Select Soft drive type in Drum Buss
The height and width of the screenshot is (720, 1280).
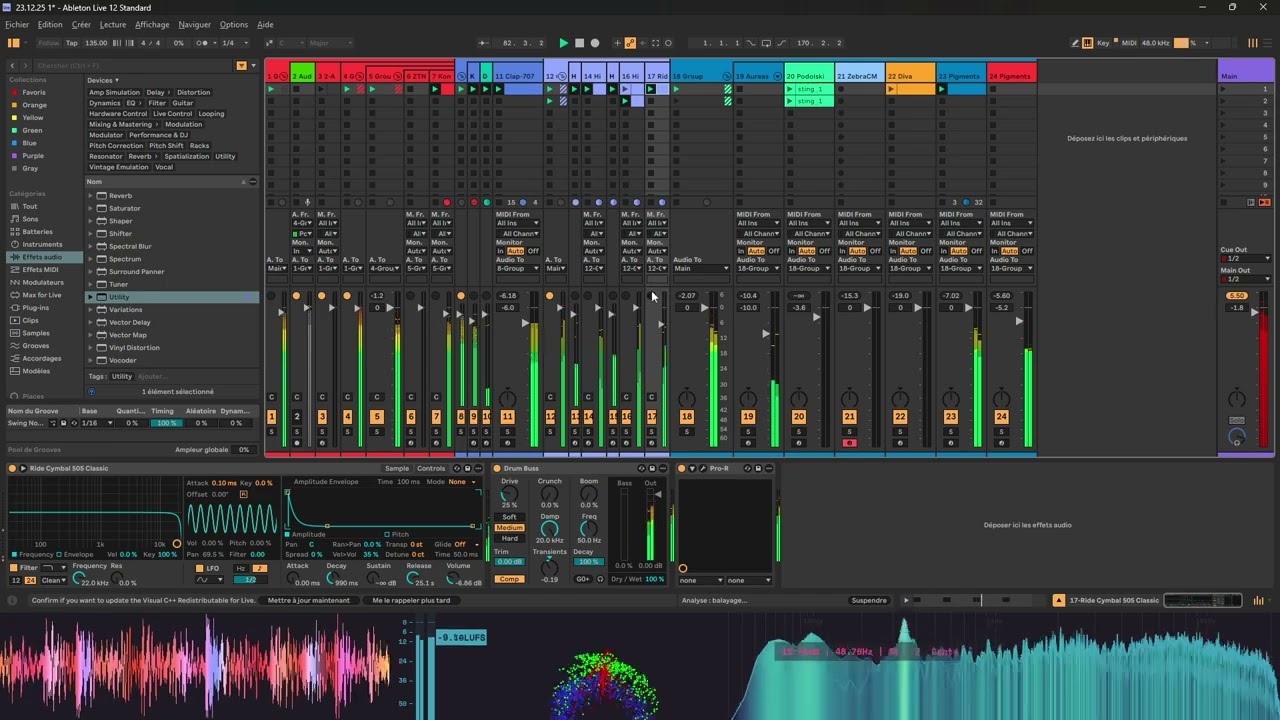coord(509,517)
